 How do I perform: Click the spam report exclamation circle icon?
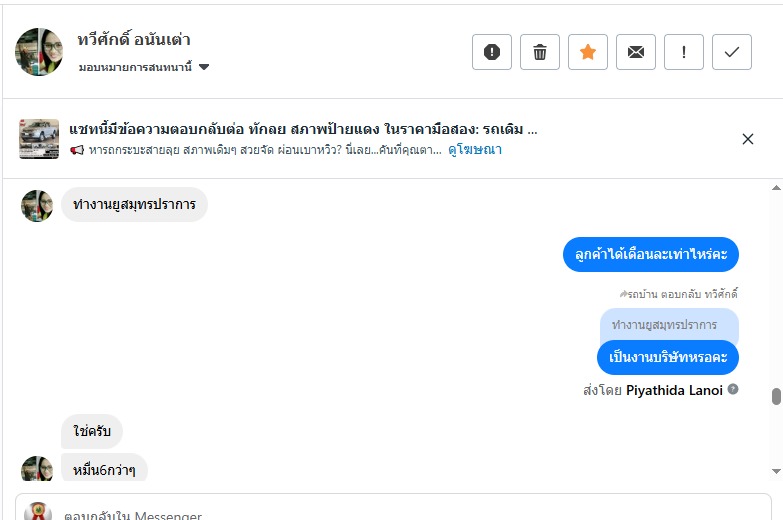[x=492, y=52]
